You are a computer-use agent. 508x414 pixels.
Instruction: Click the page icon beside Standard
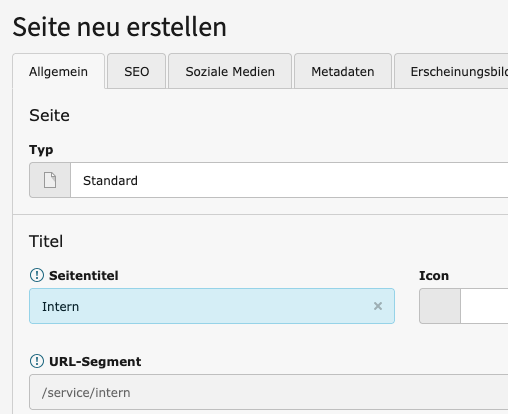coord(50,180)
